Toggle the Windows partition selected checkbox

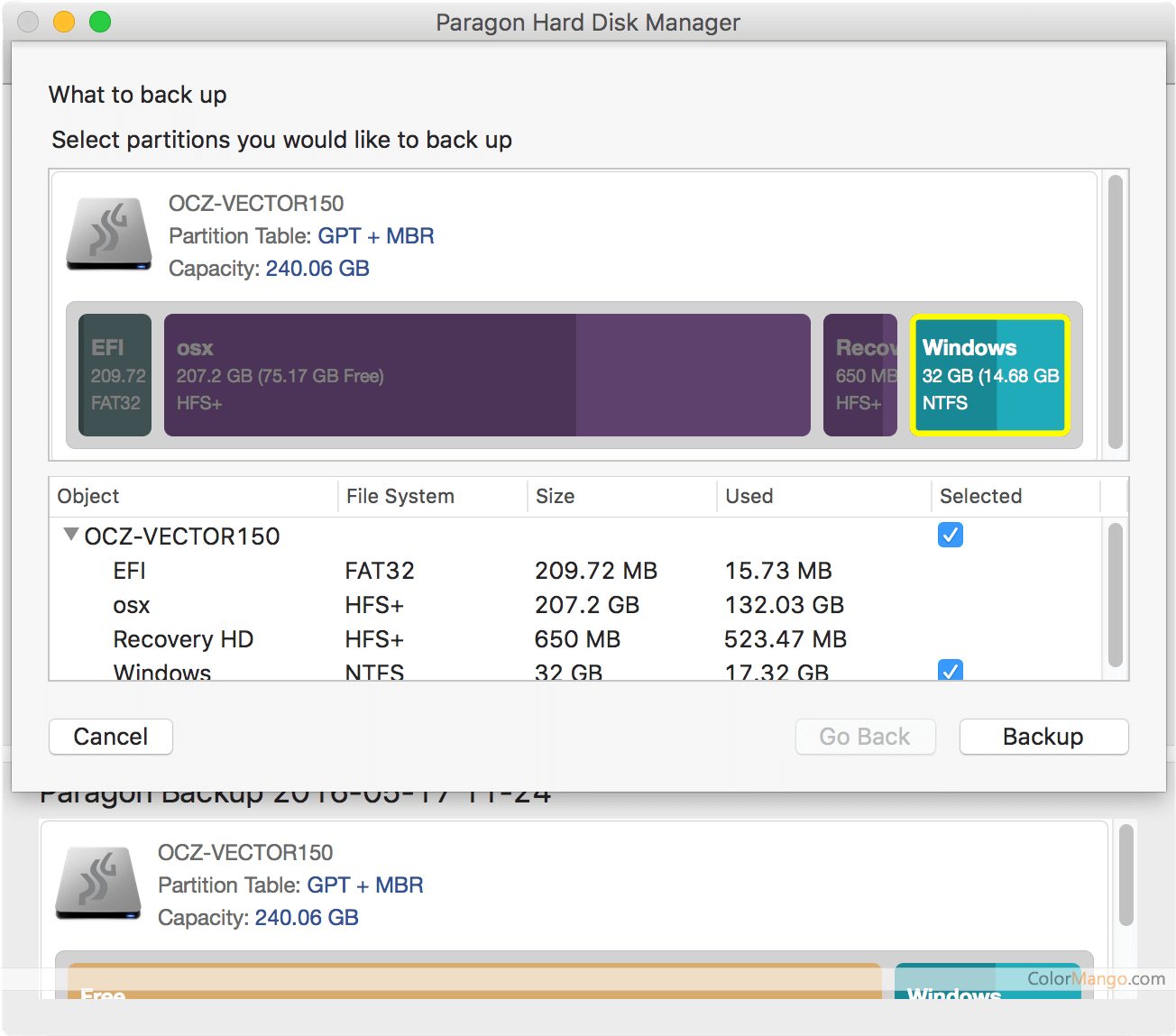(951, 670)
